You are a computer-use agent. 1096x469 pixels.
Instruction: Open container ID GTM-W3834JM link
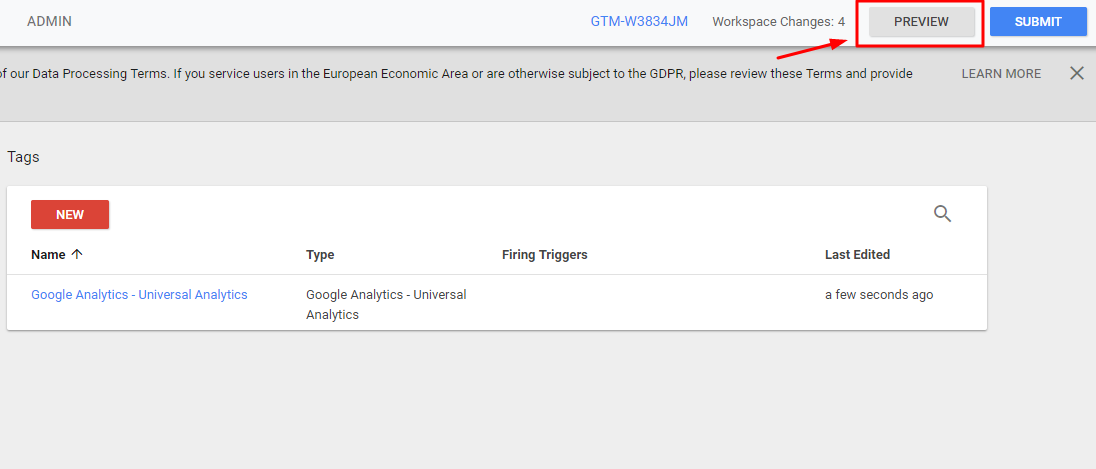pos(639,21)
